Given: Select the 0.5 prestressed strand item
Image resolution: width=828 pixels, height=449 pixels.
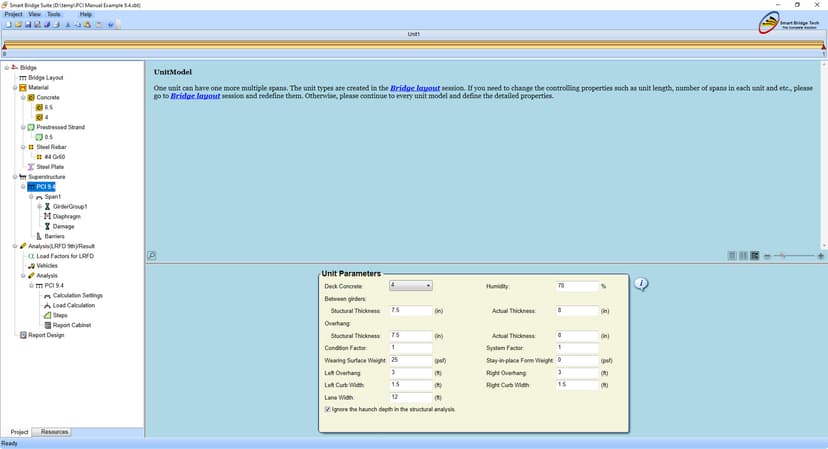Looking at the screenshot, I should point(49,137).
